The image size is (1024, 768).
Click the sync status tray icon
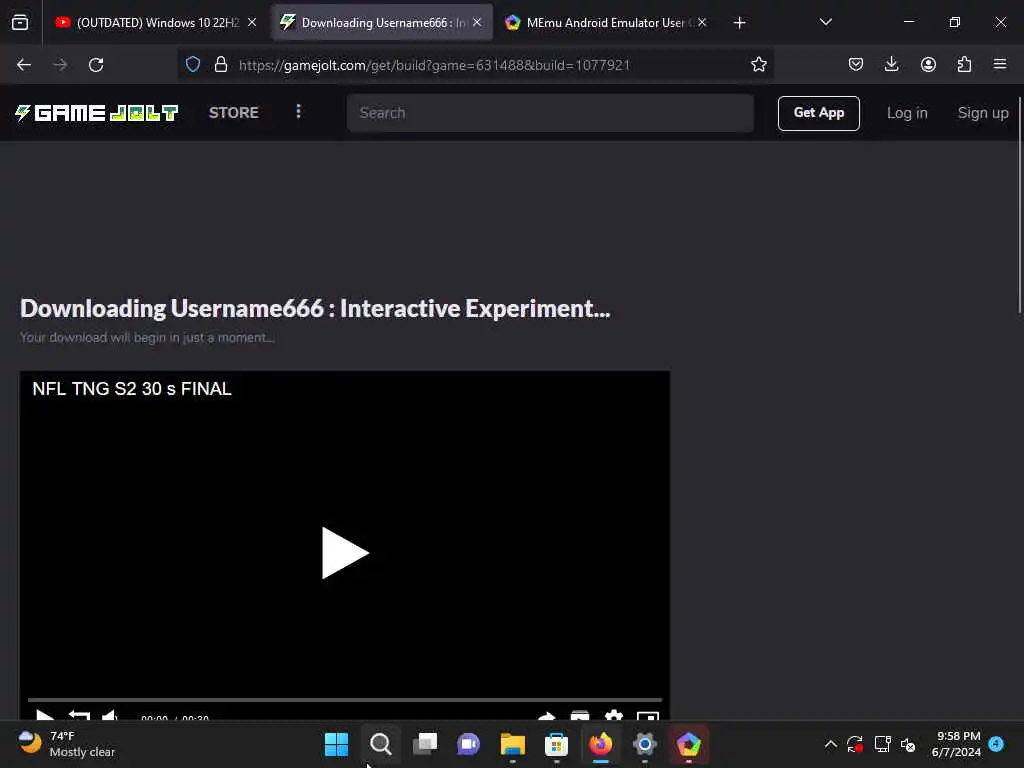pos(855,744)
